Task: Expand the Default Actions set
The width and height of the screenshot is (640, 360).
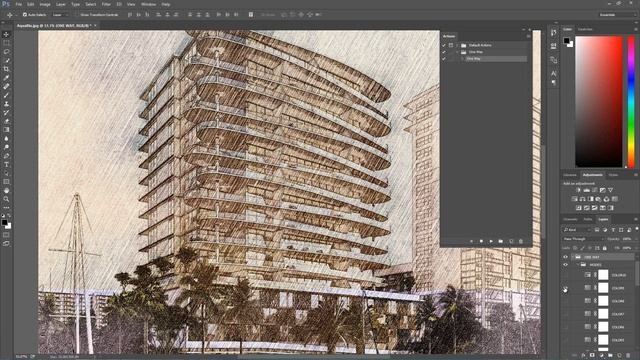Action: click(x=458, y=45)
